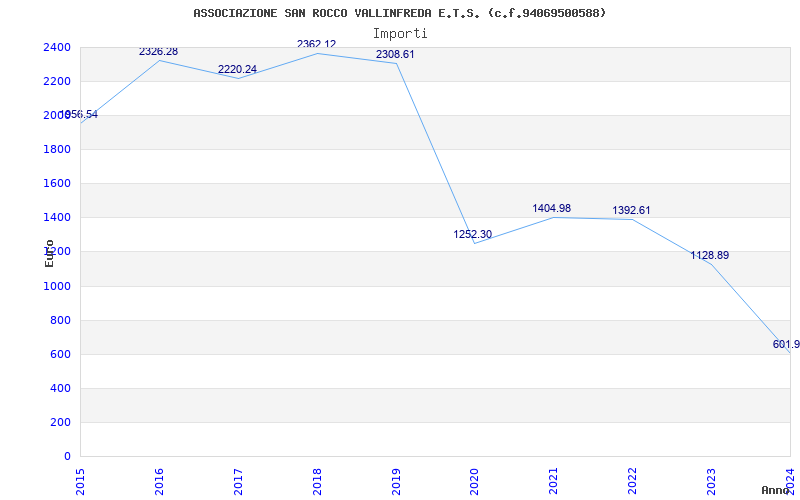The image size is (800, 500).
Task: Click the 2016 x-axis year label
Action: 159,481
